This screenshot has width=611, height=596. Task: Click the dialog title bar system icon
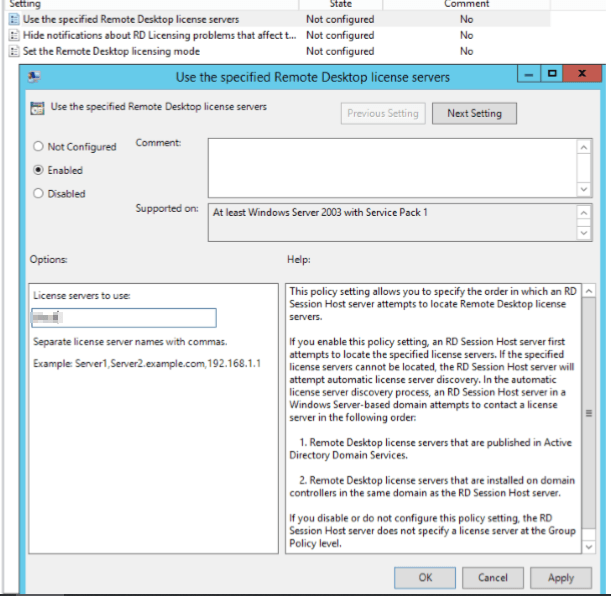pyautogui.click(x=34, y=77)
